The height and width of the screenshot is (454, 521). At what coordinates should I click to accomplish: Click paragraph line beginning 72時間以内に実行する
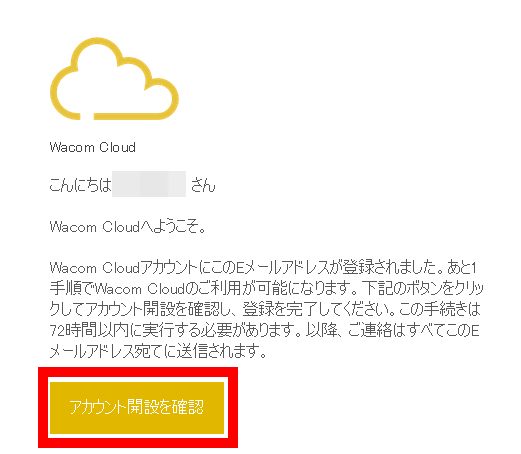[x=264, y=330]
